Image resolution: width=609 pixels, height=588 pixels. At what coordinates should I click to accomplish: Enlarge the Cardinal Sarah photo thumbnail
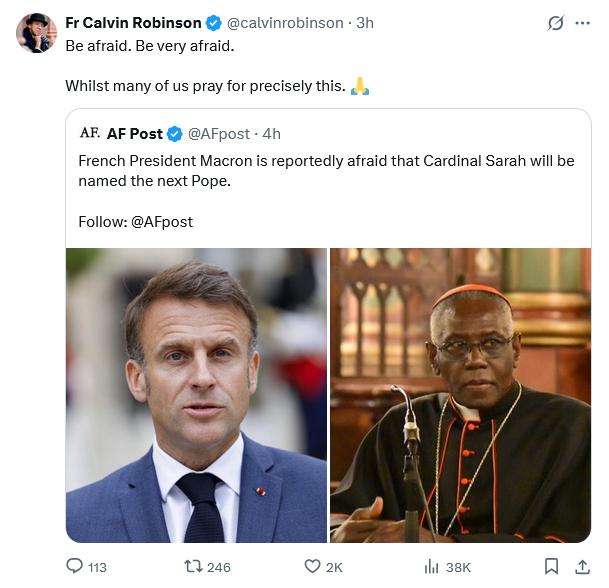coord(460,395)
